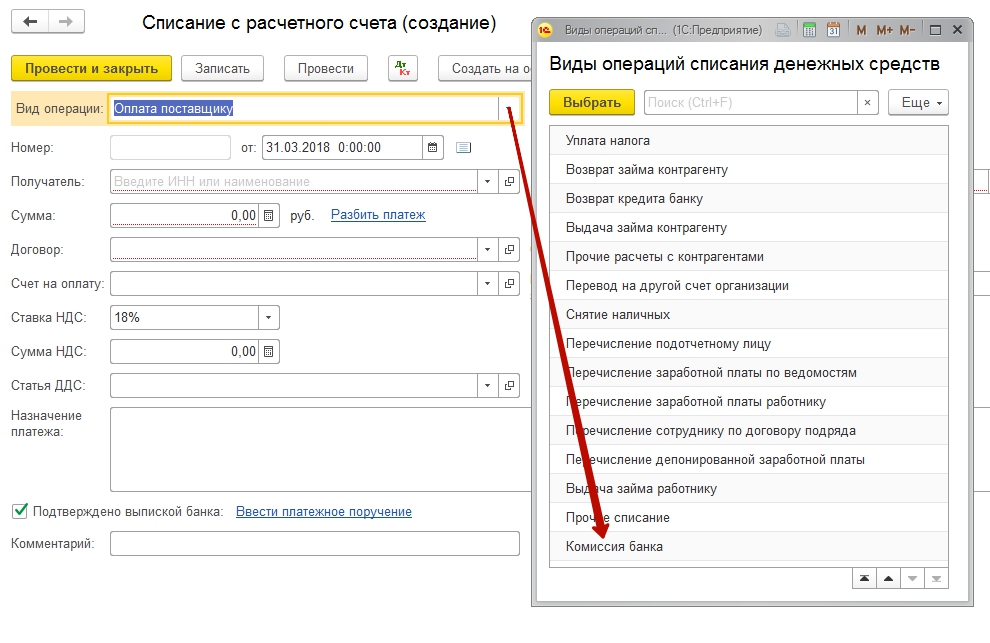Click the Назначение платежа text area

pos(321,449)
